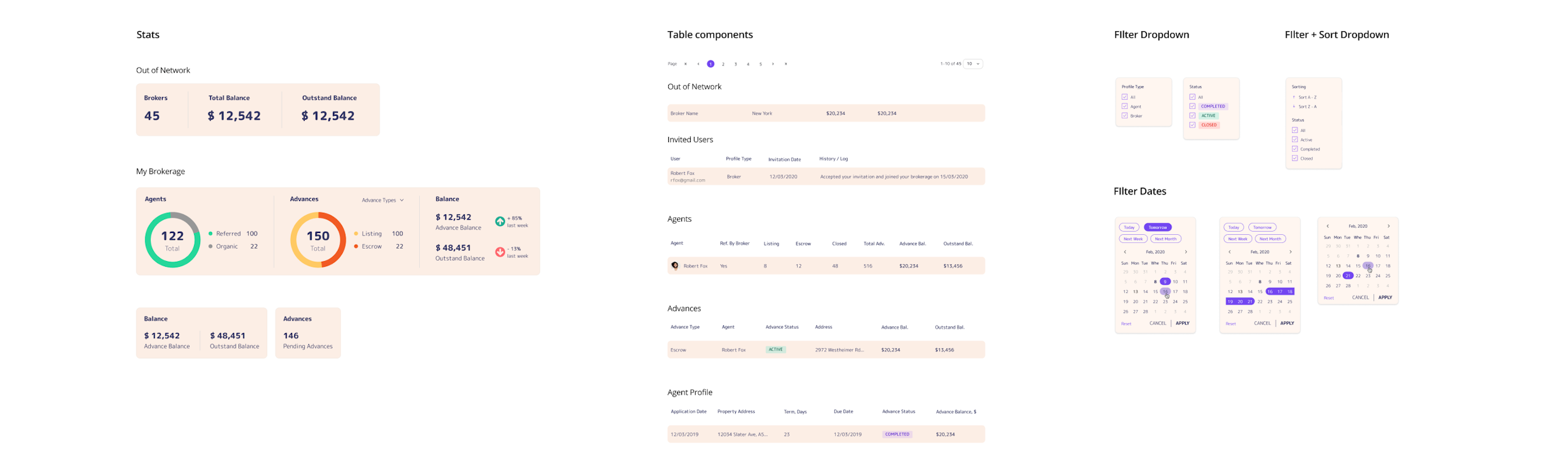Click the highlighted Tomorrow preset chip
The image size is (1568, 474).
coord(1158,227)
